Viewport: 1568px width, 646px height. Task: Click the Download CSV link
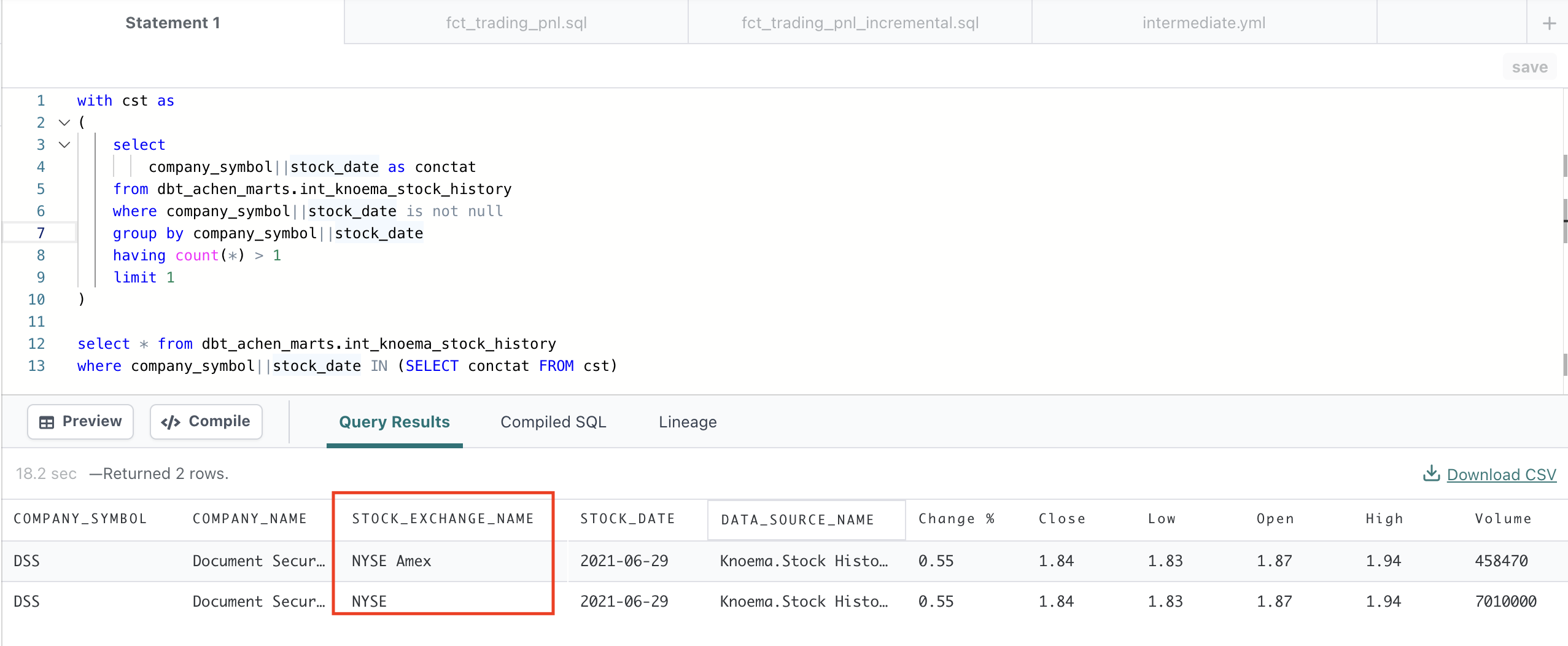(1501, 474)
